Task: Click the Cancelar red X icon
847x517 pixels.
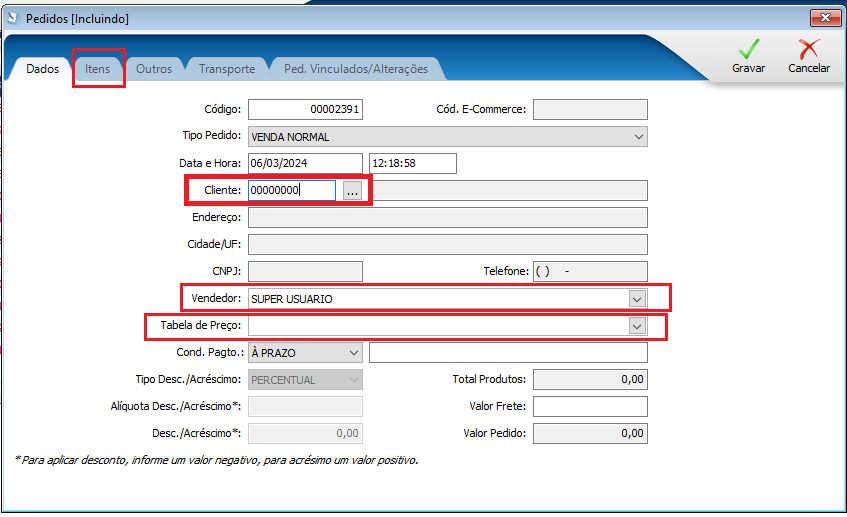Action: click(x=809, y=49)
